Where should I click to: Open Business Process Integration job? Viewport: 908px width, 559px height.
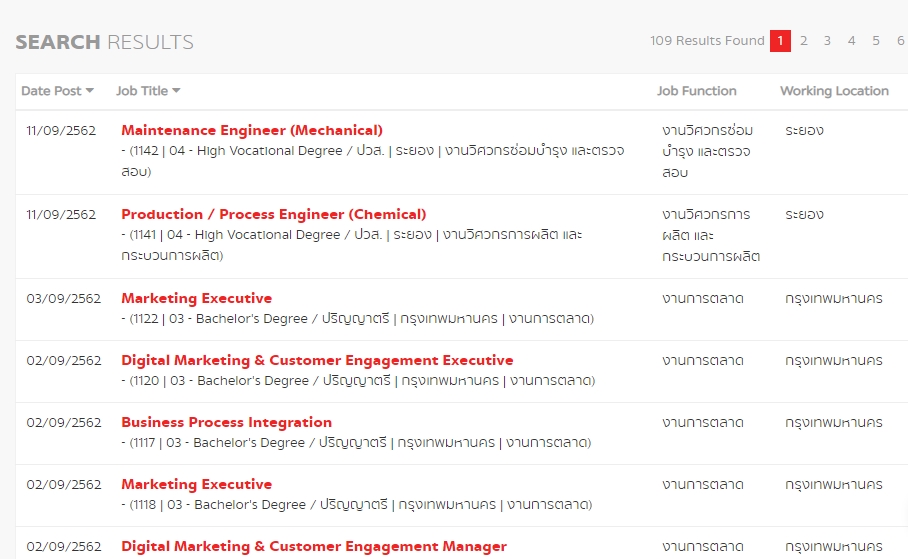226,422
